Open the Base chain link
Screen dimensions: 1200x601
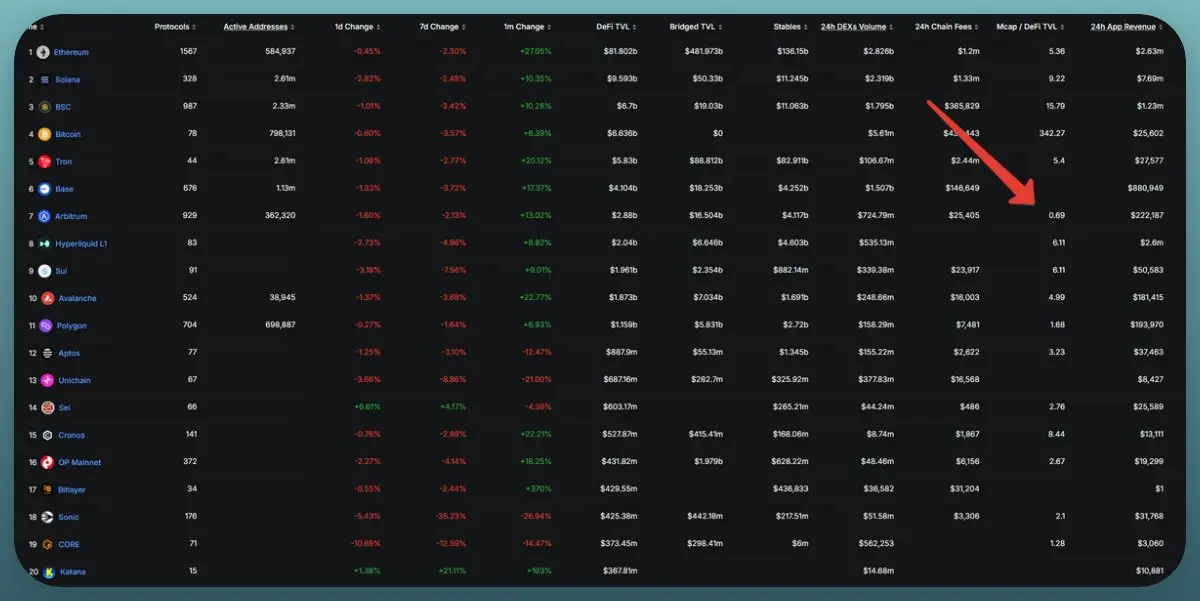pos(64,189)
